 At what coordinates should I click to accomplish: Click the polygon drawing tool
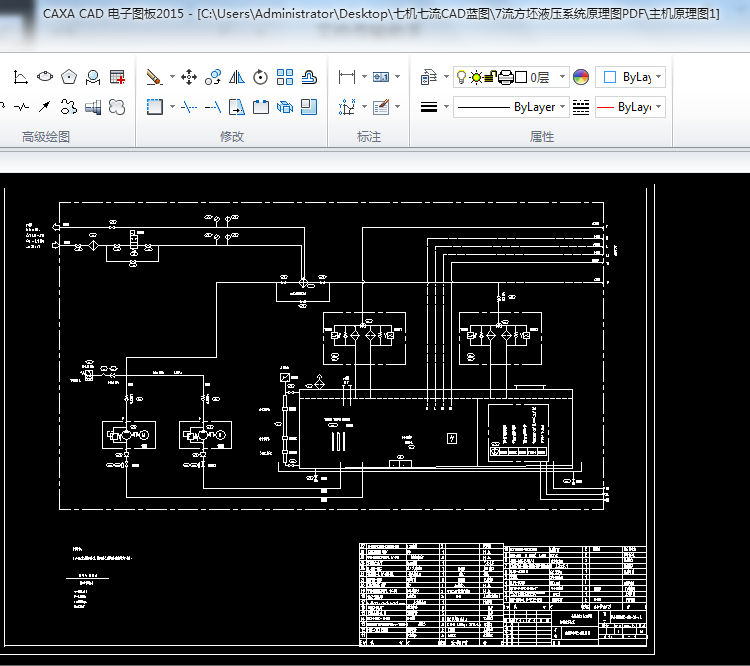click(x=69, y=77)
